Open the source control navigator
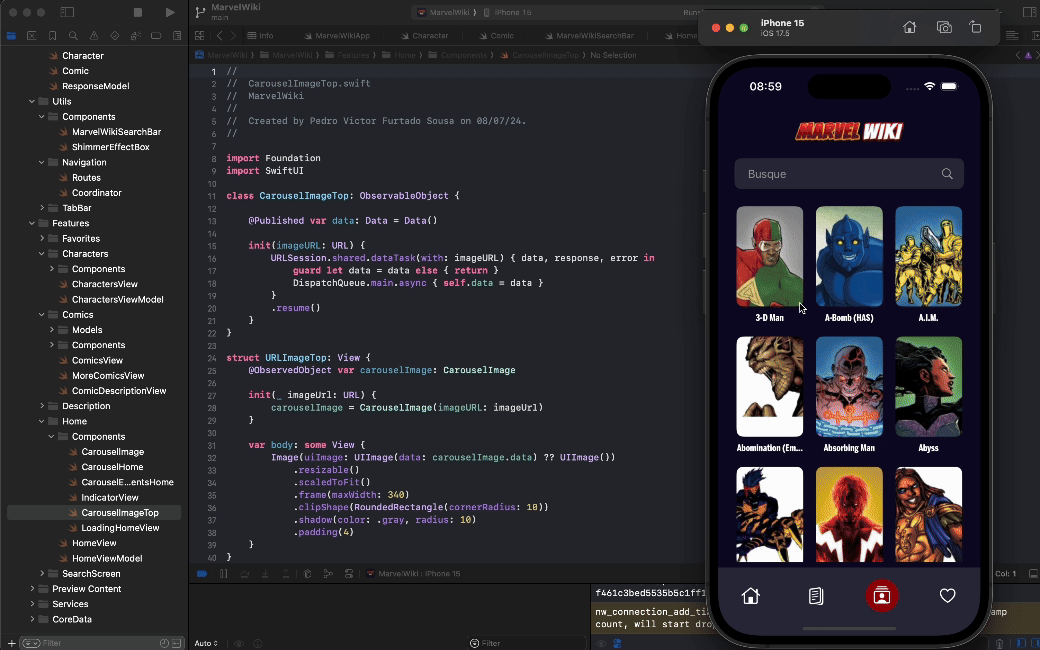This screenshot has height=650, width=1040. point(31,36)
